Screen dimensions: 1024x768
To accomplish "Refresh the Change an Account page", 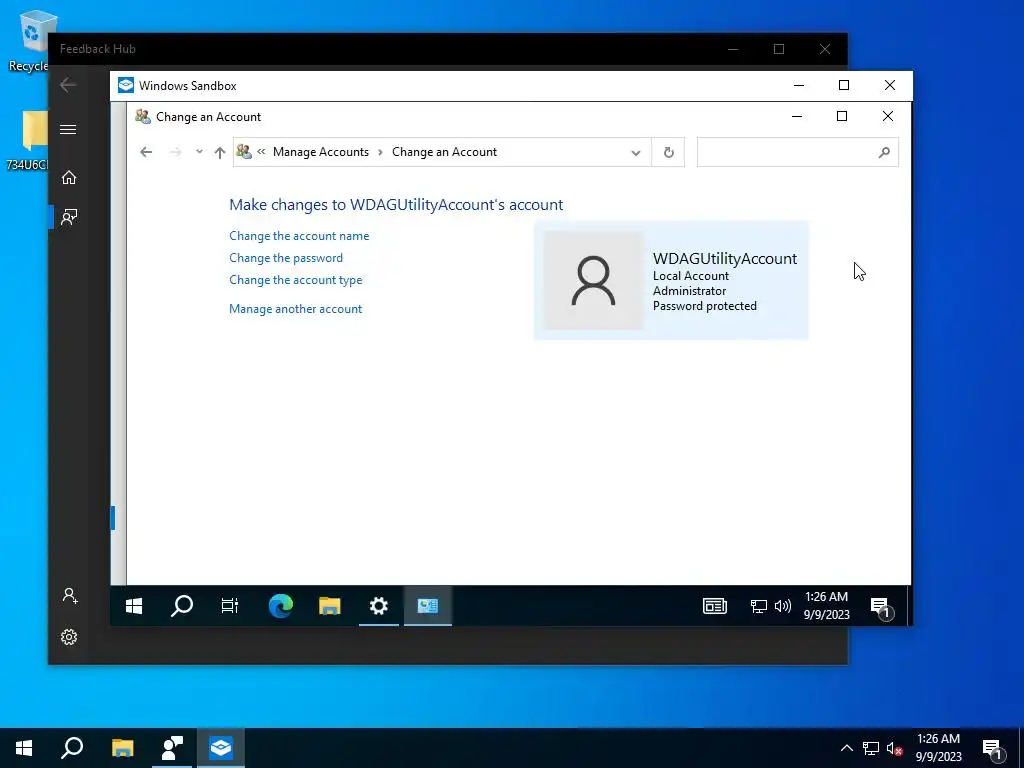I will [669, 152].
